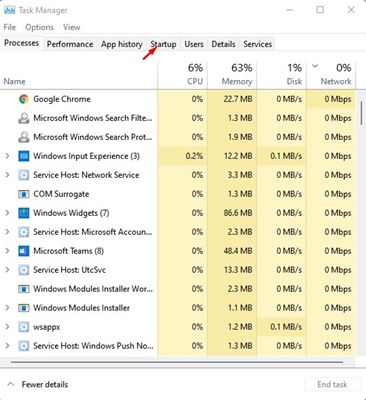Click the Windows Modules Installer icon
Image resolution: width=366 pixels, height=400 pixels.
click(24, 308)
